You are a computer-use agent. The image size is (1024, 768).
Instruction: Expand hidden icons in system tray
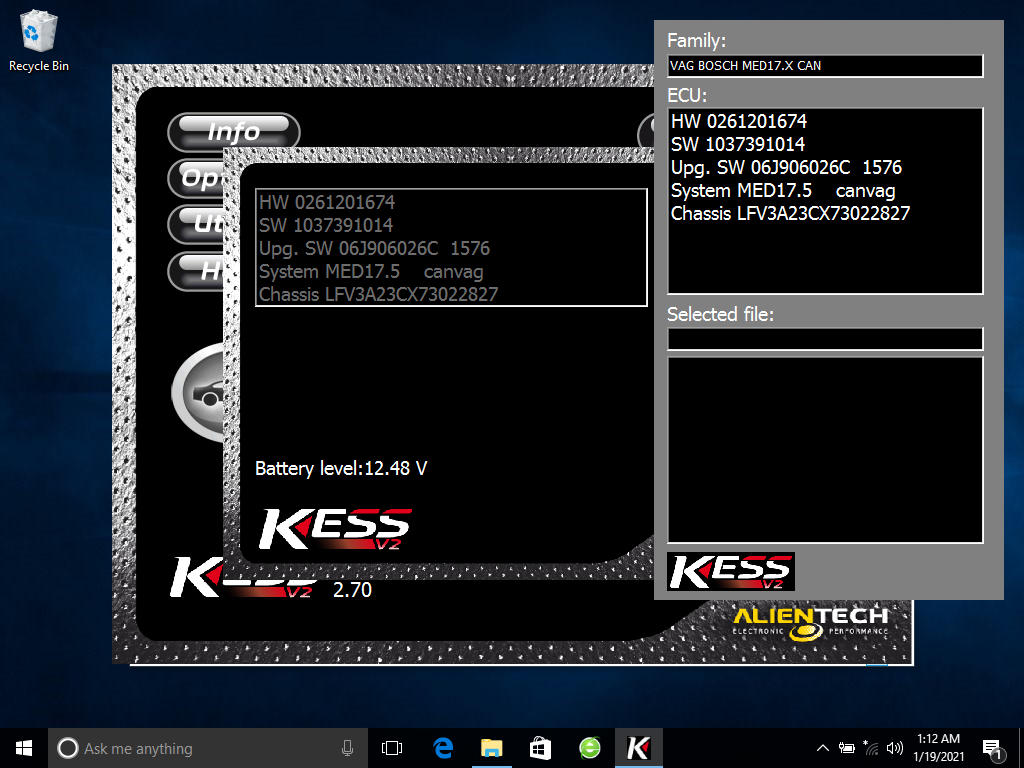point(822,747)
